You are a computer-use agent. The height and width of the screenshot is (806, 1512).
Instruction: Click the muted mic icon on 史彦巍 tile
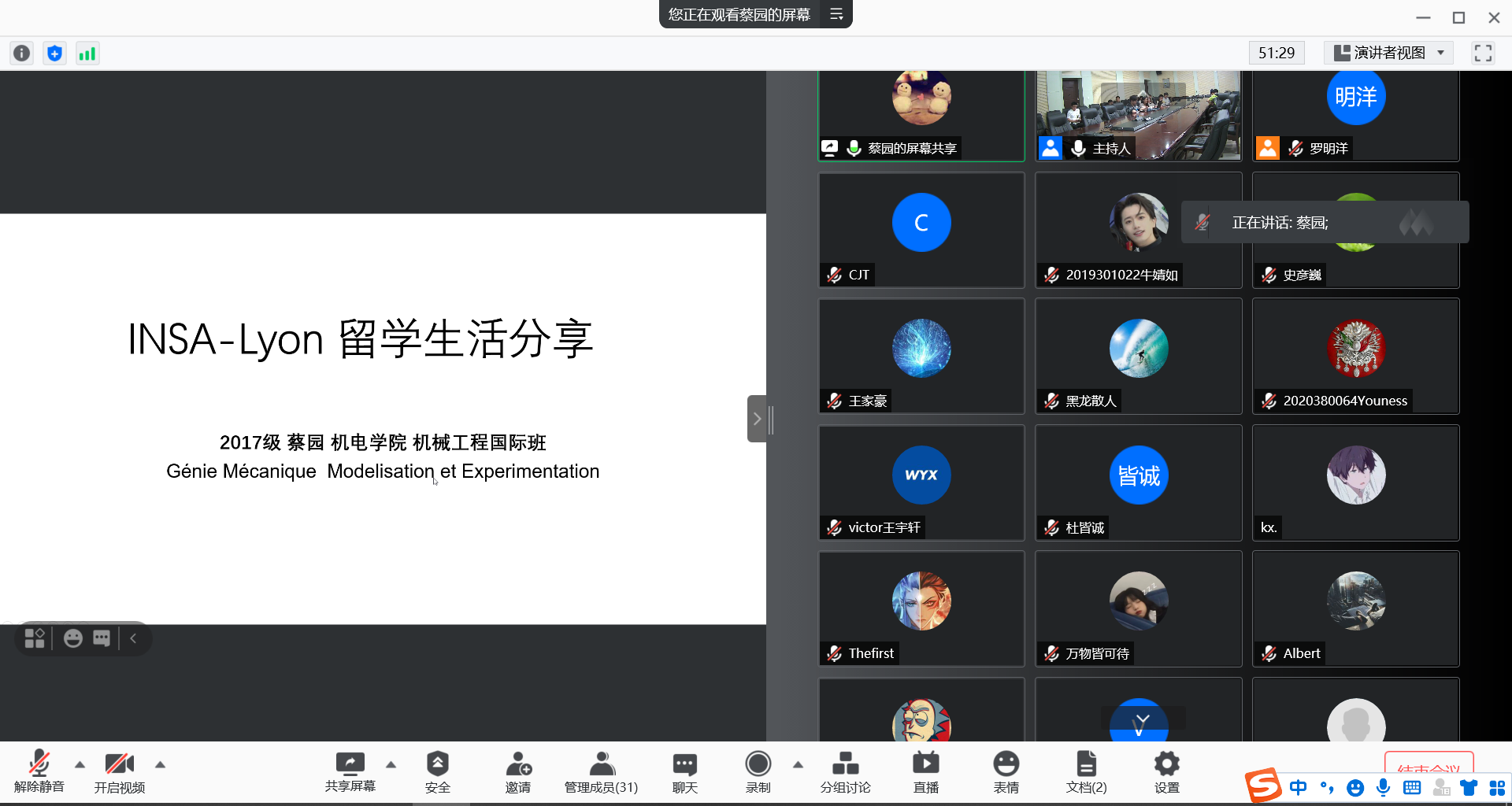pyautogui.click(x=1269, y=275)
